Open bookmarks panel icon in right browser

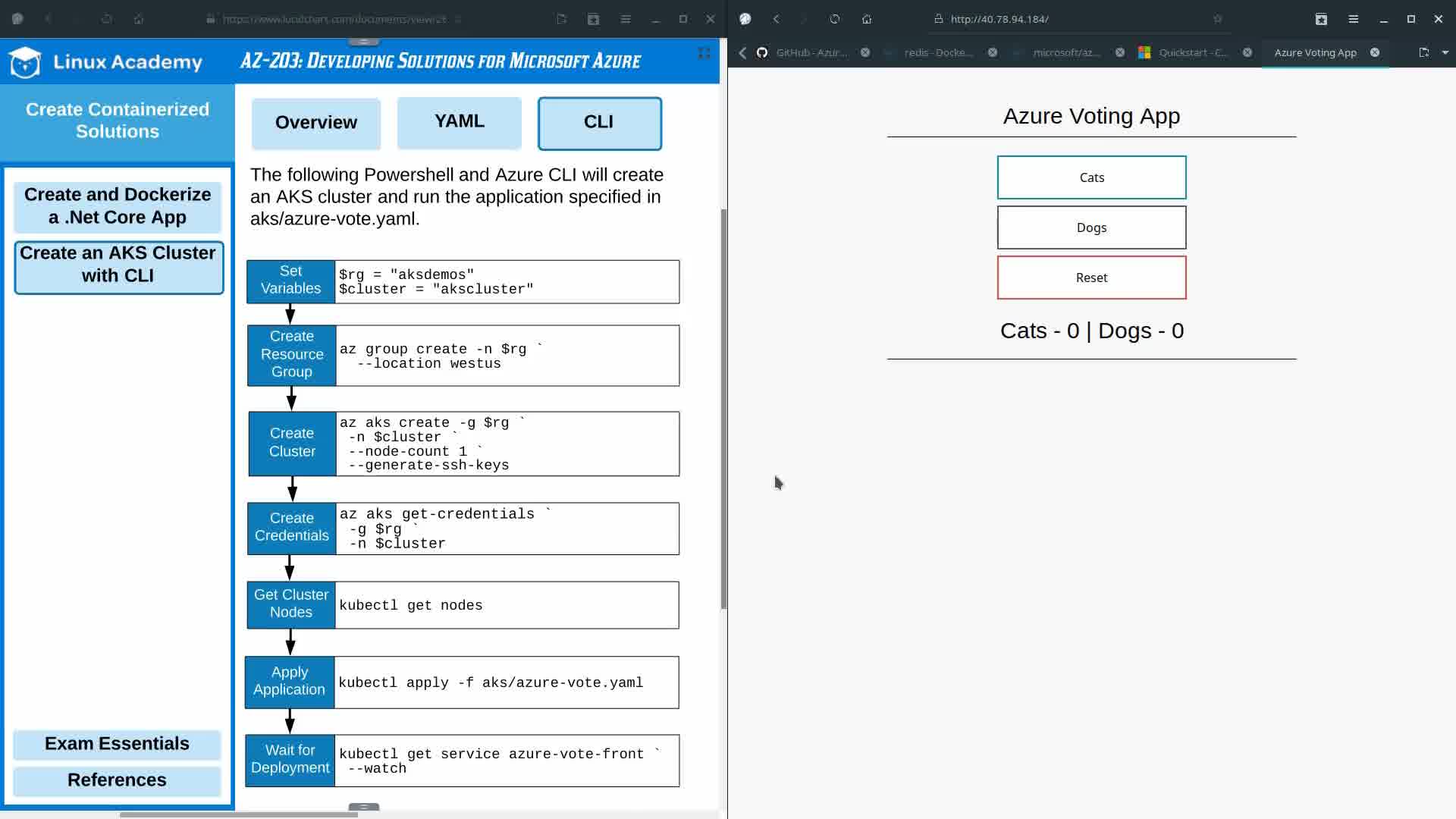coord(1321,19)
